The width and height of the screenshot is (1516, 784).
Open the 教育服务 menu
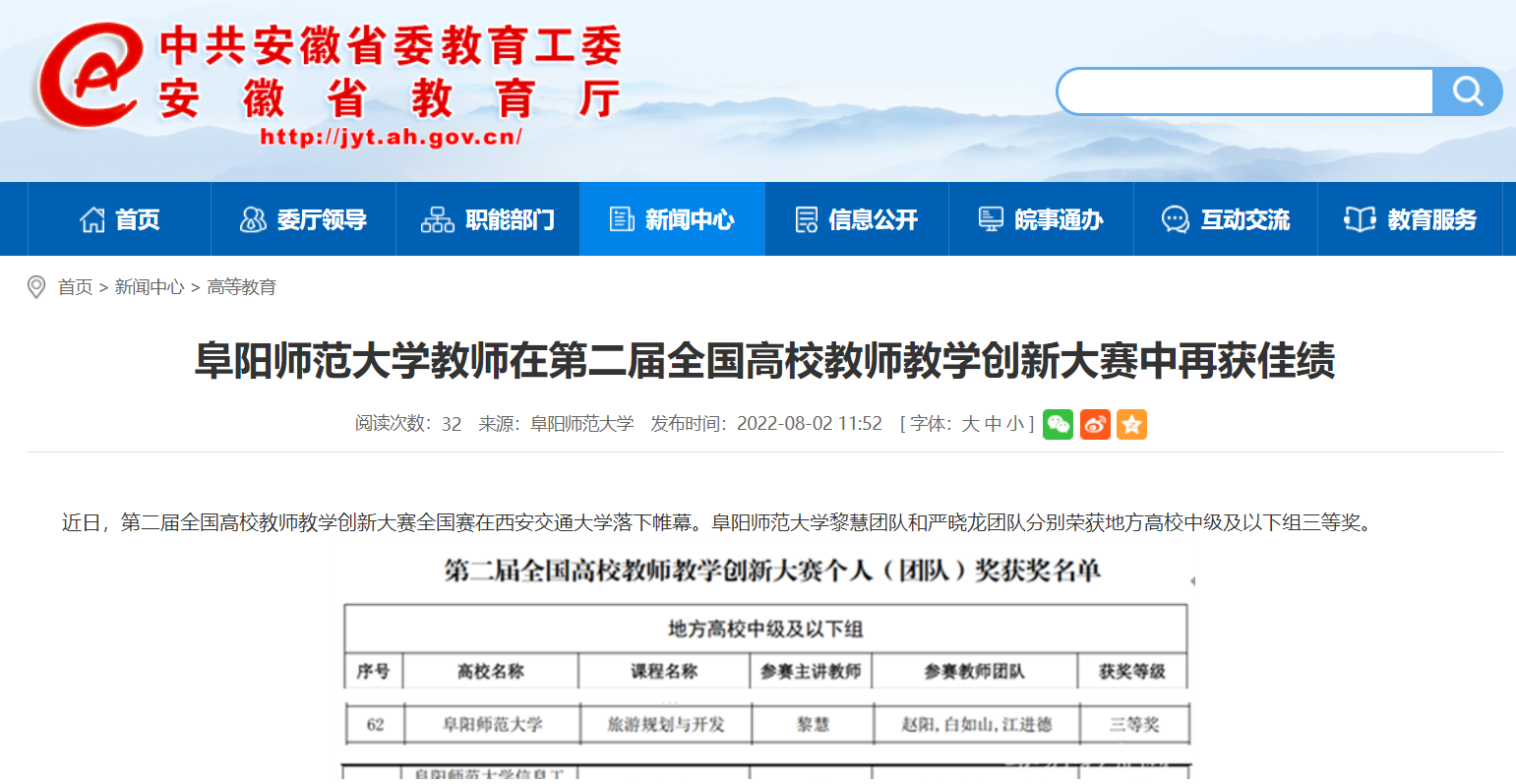coord(1411,219)
